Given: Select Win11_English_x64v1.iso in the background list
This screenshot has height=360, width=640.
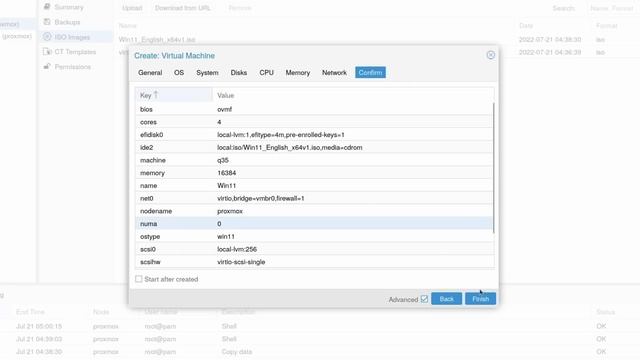Looking at the screenshot, I should tap(157, 40).
